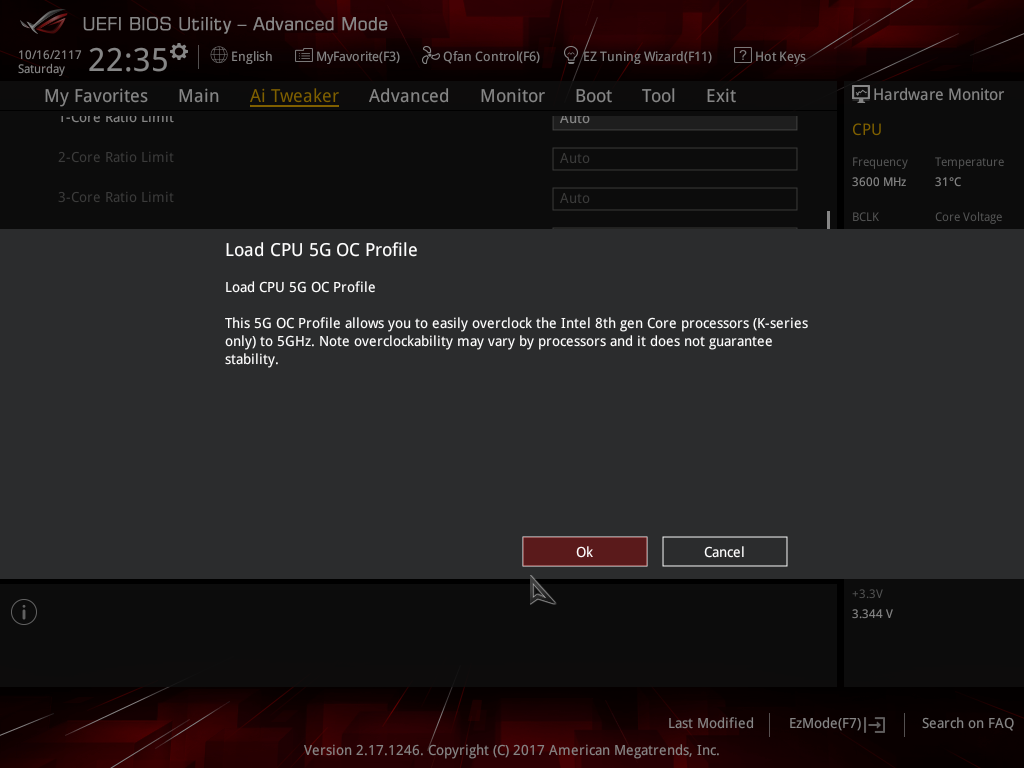Click the ROG logo icon
1024x768 pixels.
[44, 23]
